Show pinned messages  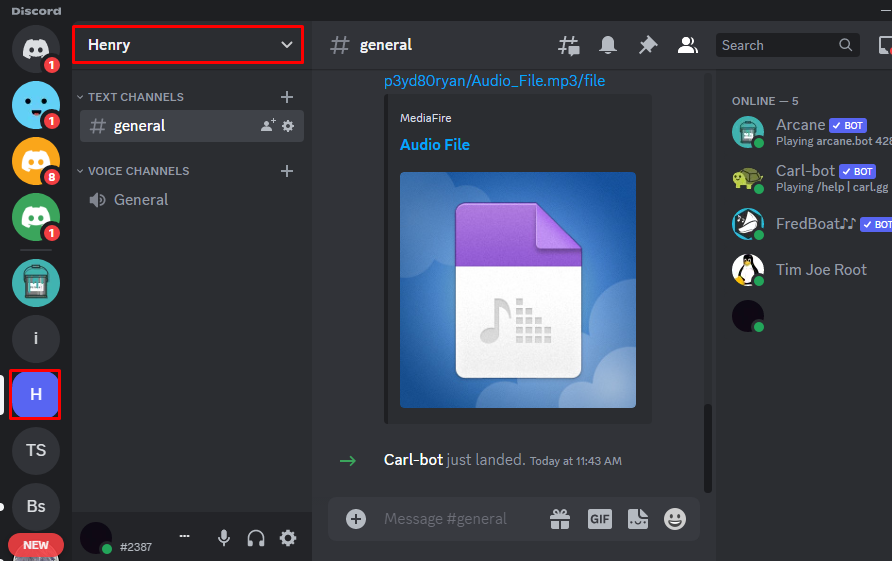pyautogui.click(x=647, y=45)
